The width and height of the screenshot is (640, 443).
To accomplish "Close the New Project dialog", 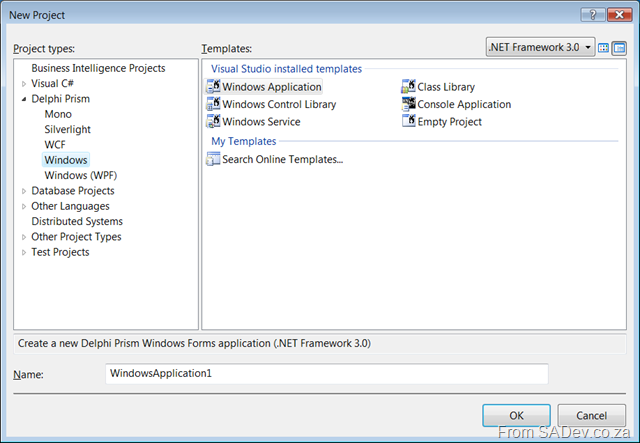I will pos(620,15).
